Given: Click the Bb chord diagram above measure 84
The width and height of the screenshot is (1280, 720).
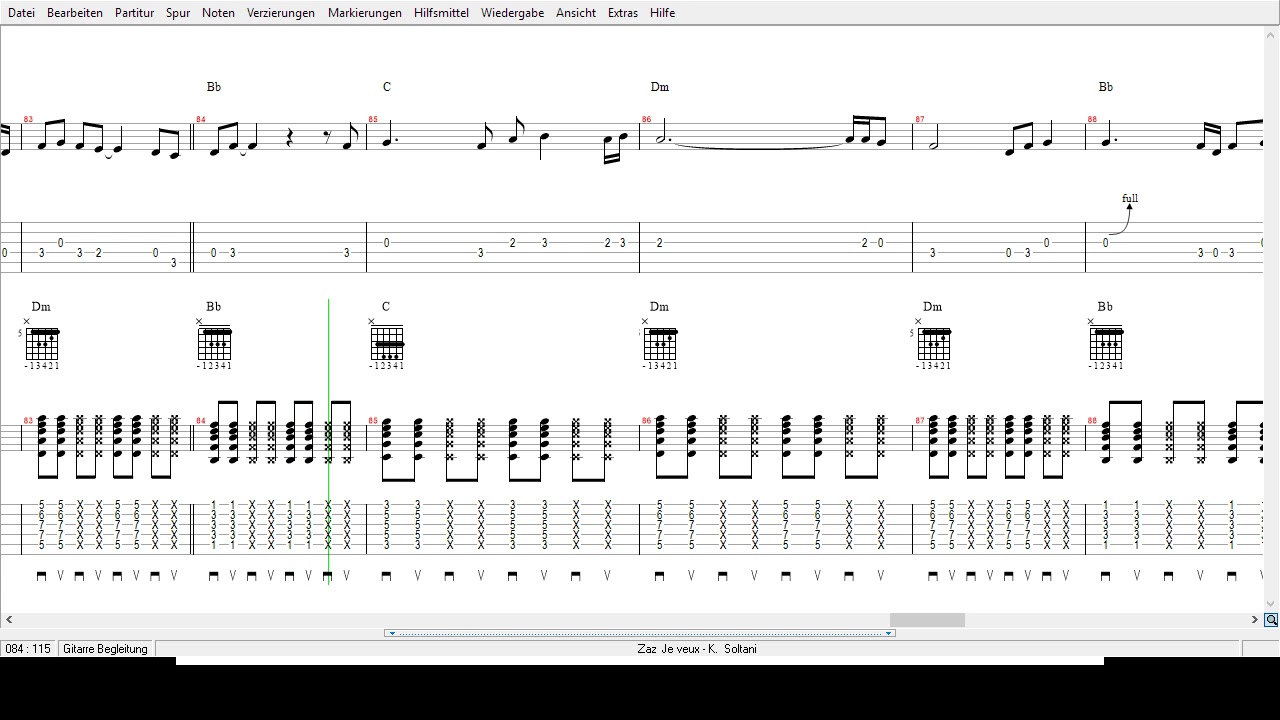Looking at the screenshot, I should tap(214, 344).
